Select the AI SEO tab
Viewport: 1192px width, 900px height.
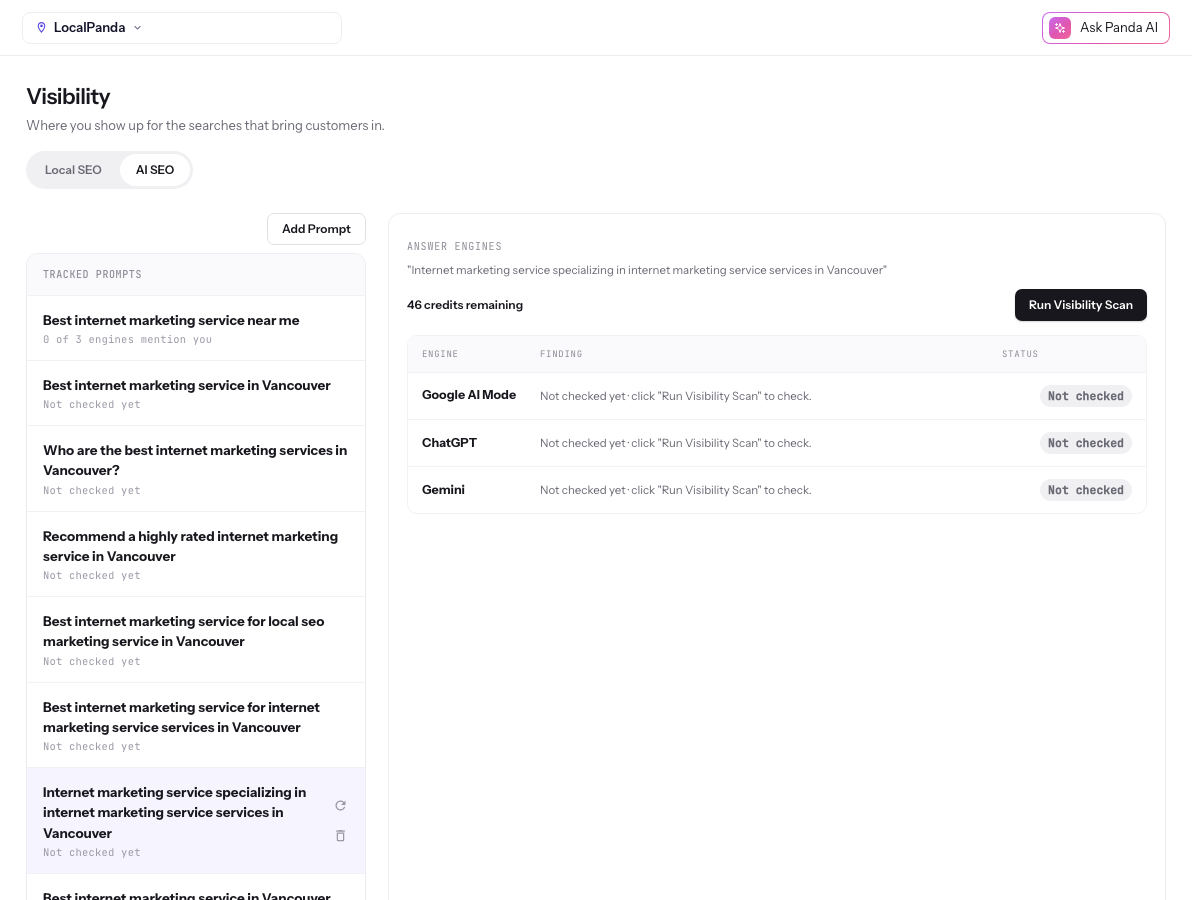point(155,170)
